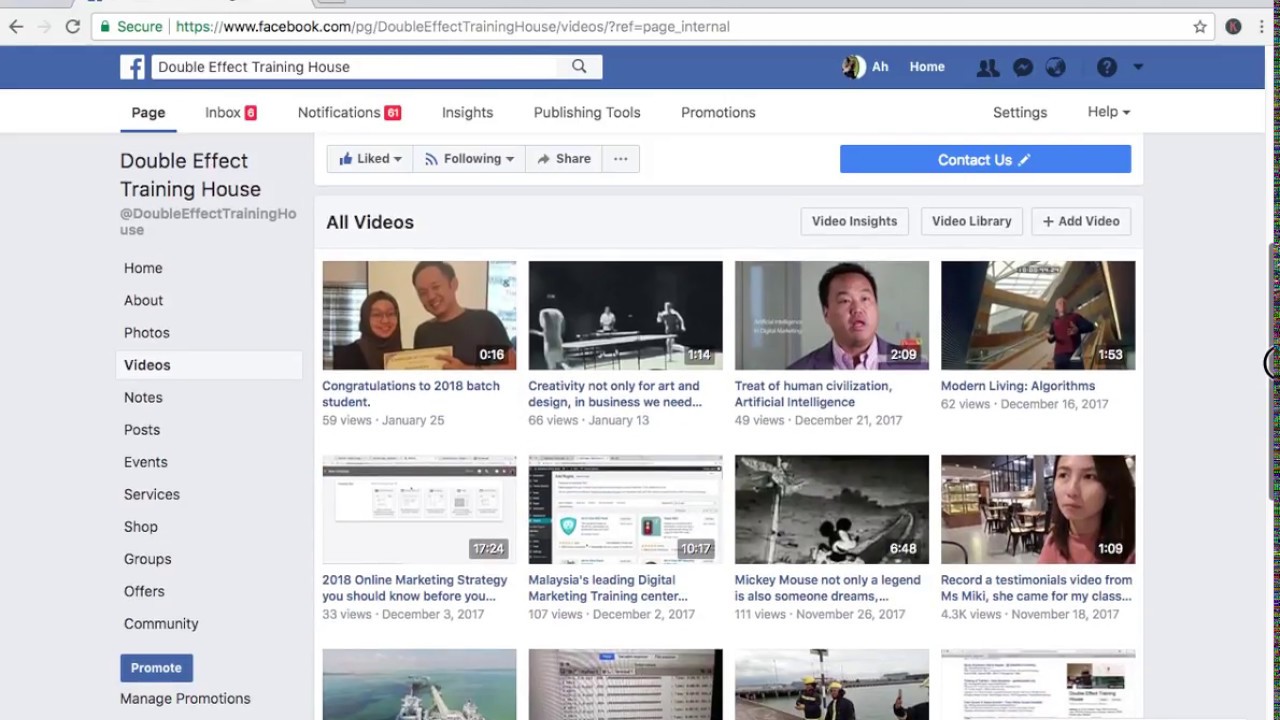The image size is (1280, 720).
Task: Open Services in the sidebar
Action: tap(151, 494)
